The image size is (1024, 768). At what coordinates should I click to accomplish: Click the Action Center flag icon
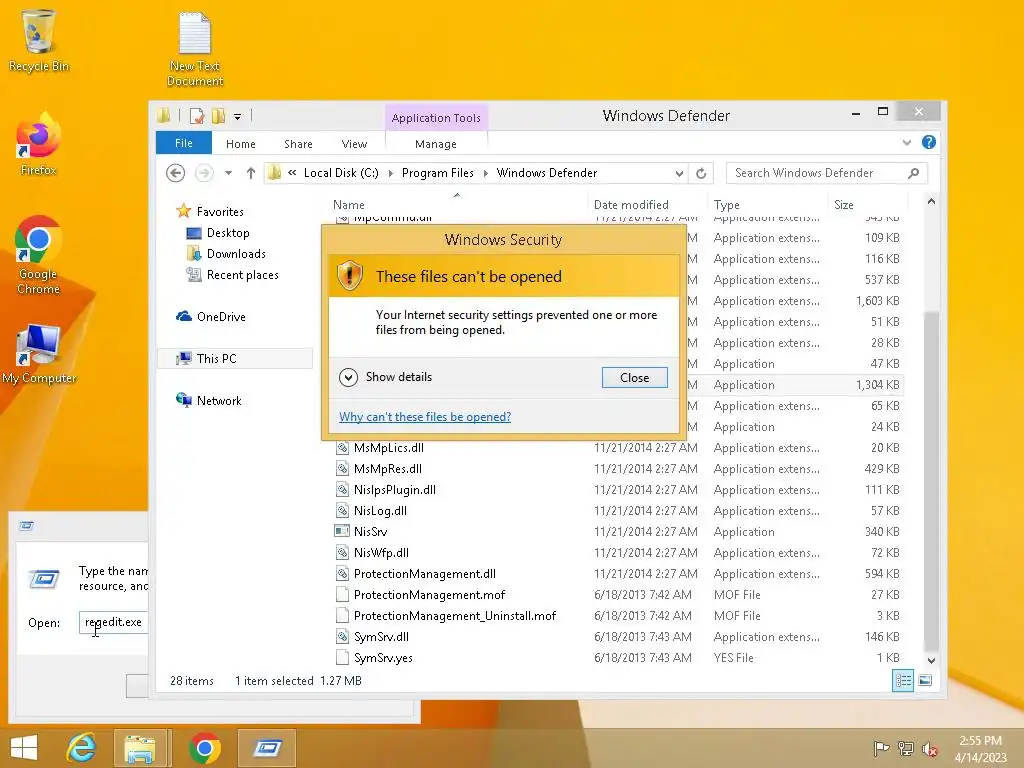[x=881, y=749]
